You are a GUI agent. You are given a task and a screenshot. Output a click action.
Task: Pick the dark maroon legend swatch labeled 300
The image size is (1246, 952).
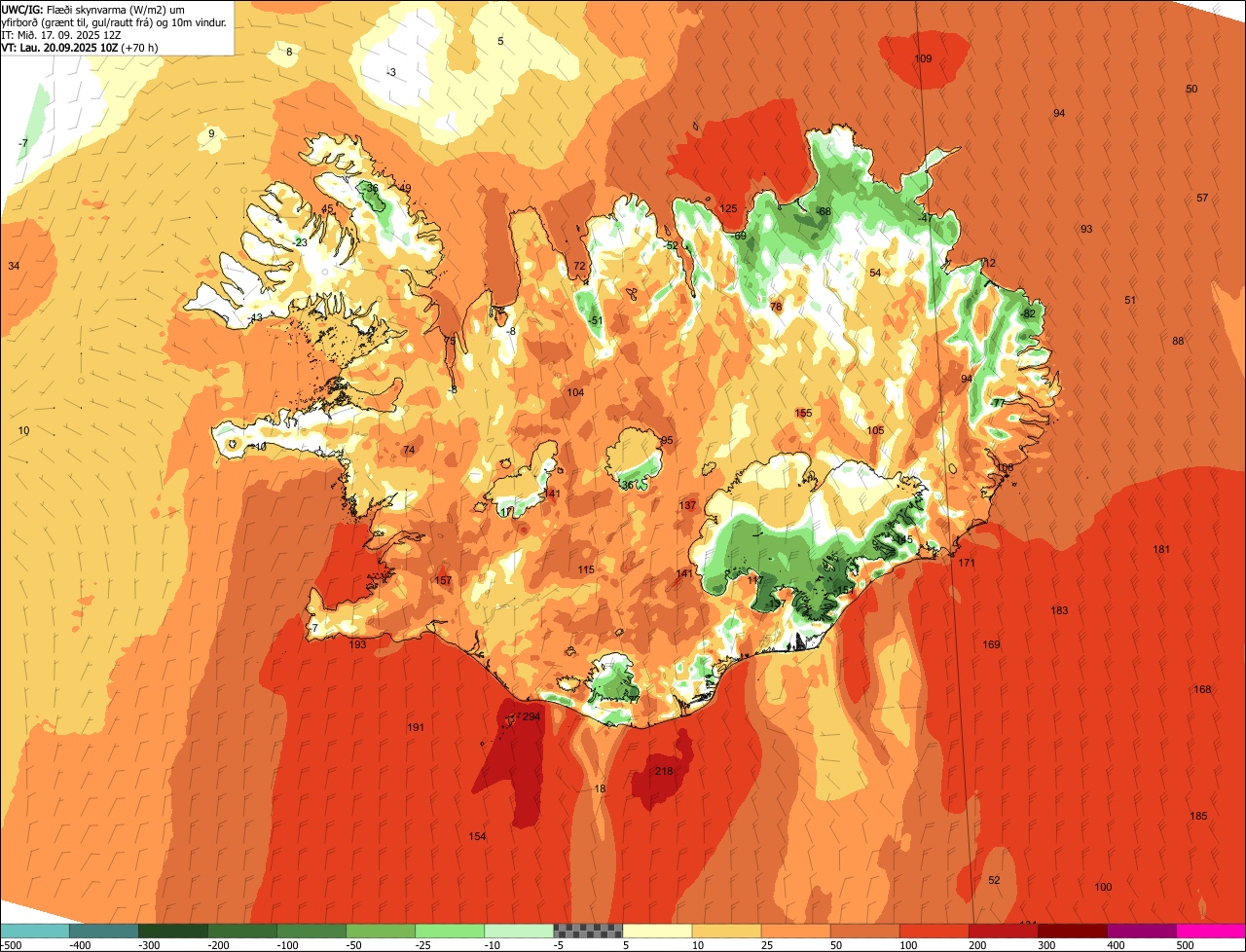coord(1073,931)
